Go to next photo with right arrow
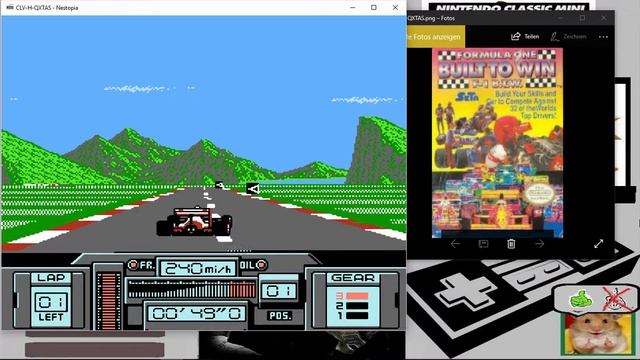 (x=540, y=244)
